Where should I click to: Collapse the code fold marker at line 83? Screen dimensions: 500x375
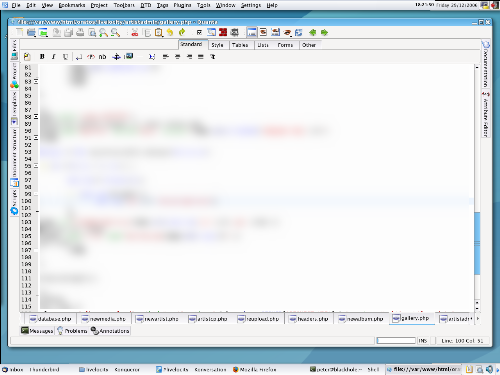coord(36,81)
